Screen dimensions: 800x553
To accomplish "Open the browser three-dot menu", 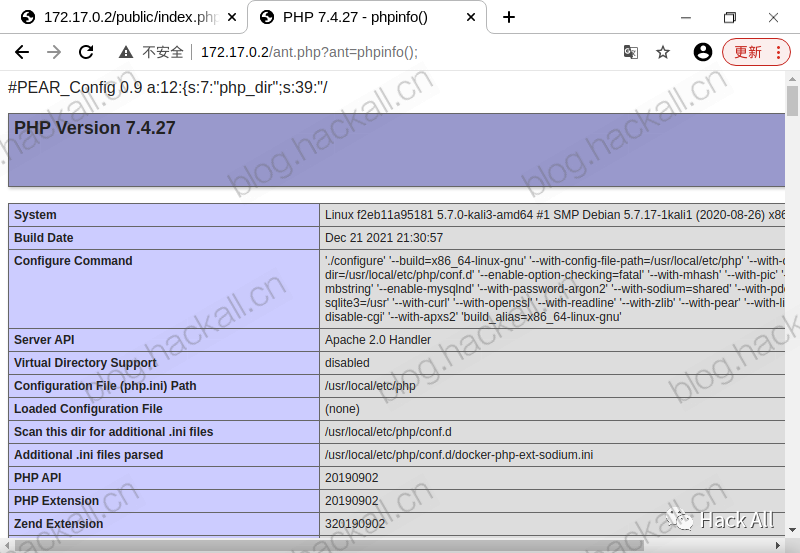I will click(779, 52).
